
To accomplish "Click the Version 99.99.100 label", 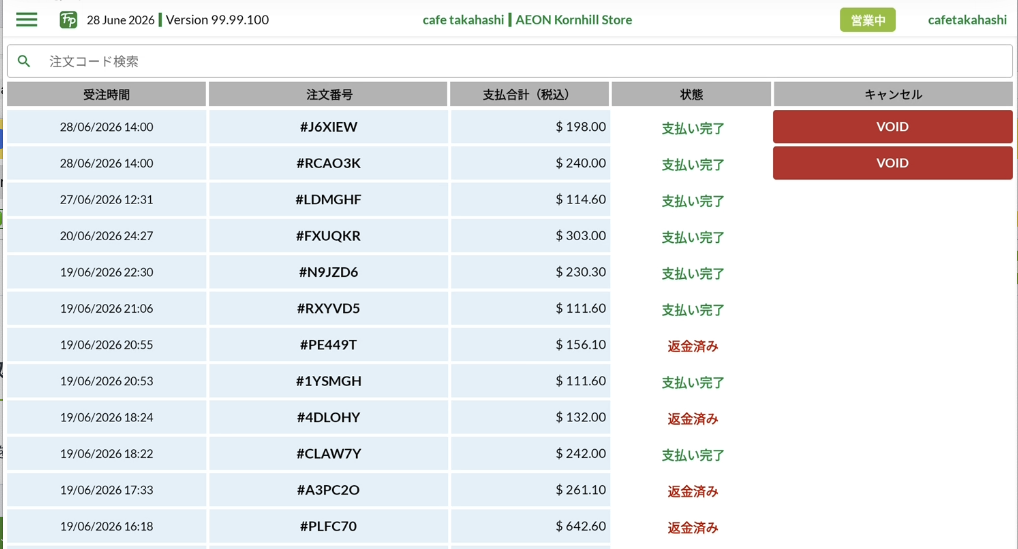I will click(217, 20).
